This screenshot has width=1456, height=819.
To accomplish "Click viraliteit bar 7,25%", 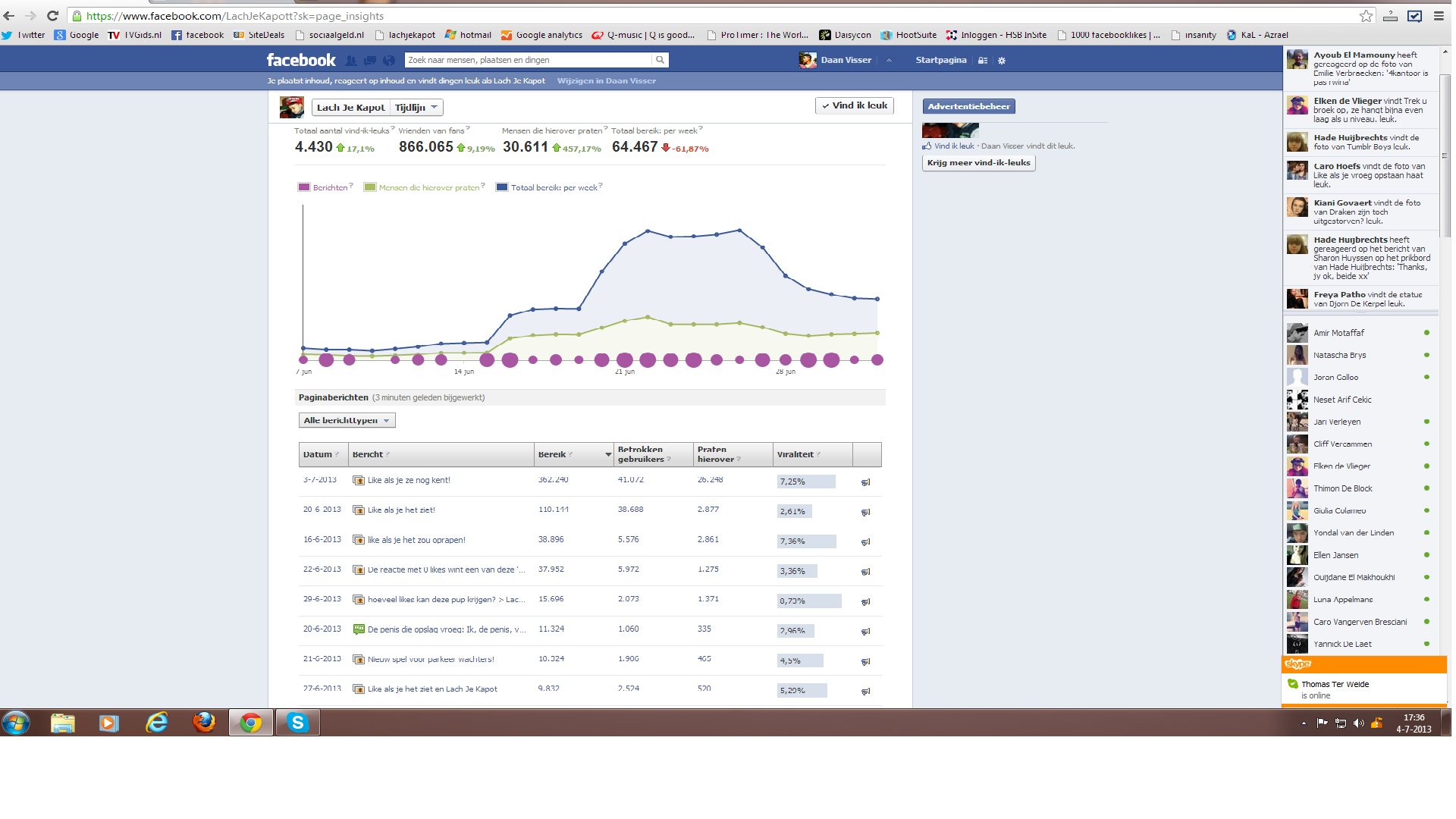I will 806,482.
